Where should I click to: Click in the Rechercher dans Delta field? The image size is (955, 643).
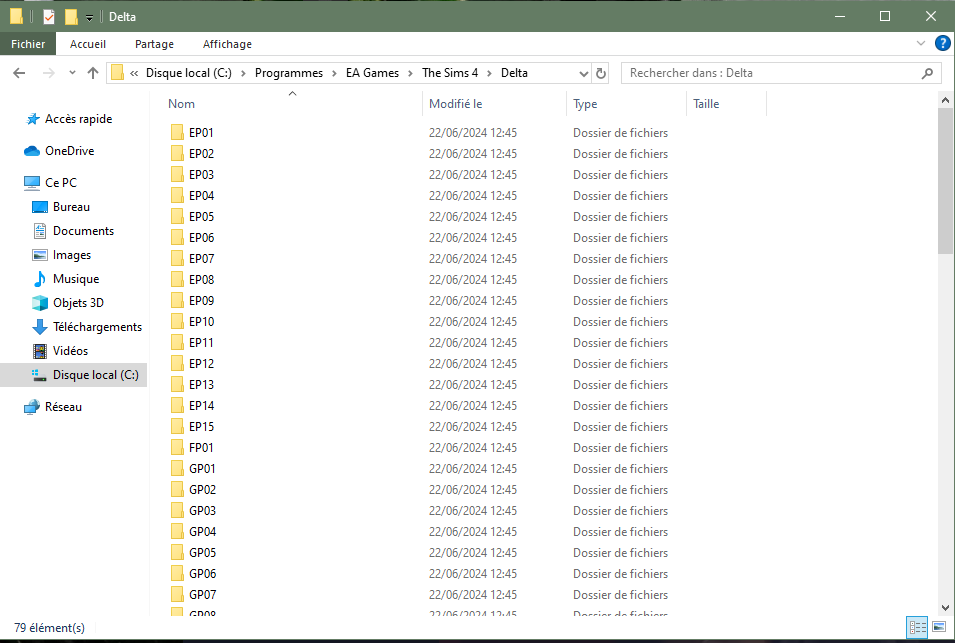770,73
